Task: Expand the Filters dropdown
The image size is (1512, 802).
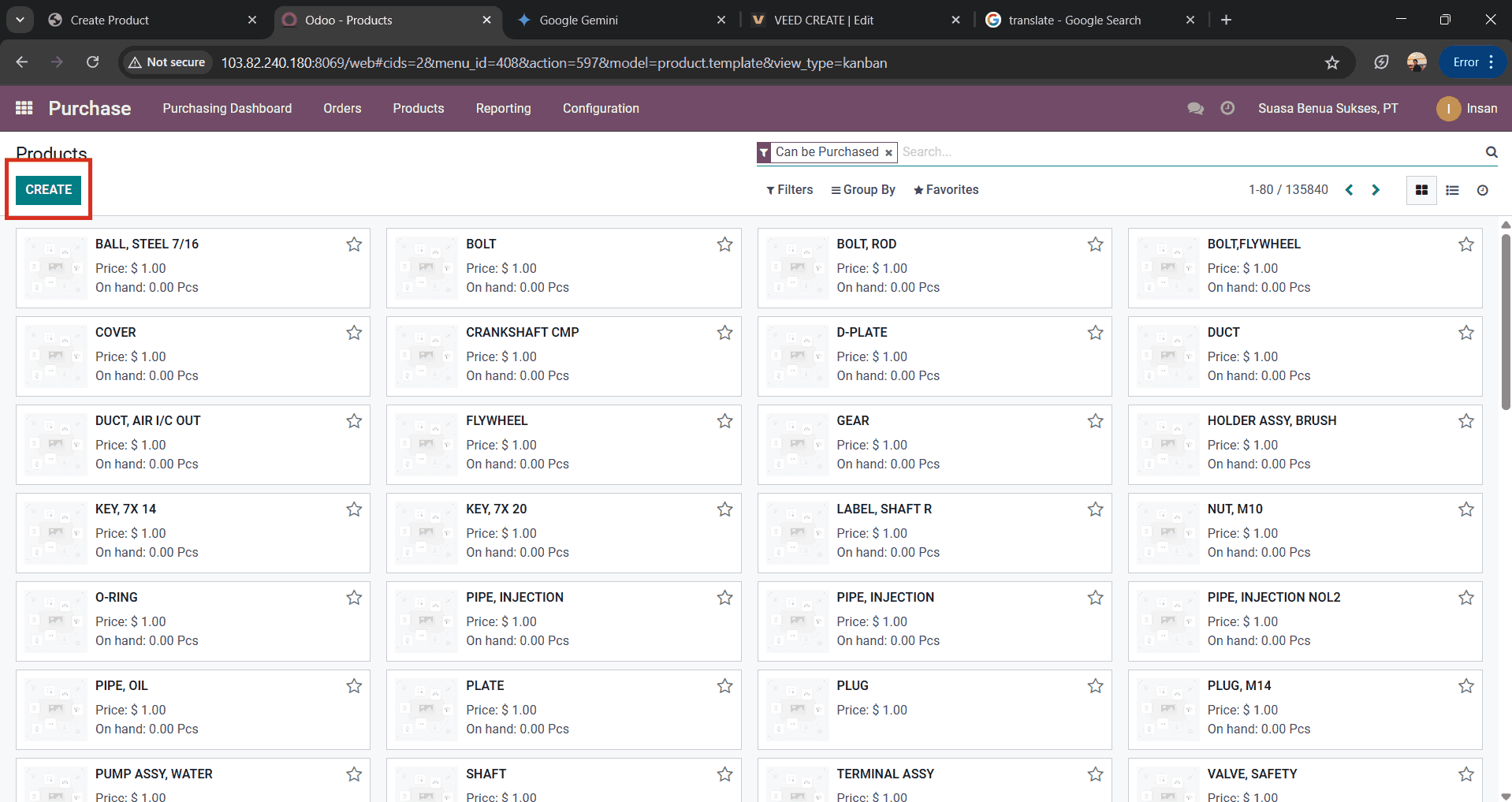Action: pos(789,190)
